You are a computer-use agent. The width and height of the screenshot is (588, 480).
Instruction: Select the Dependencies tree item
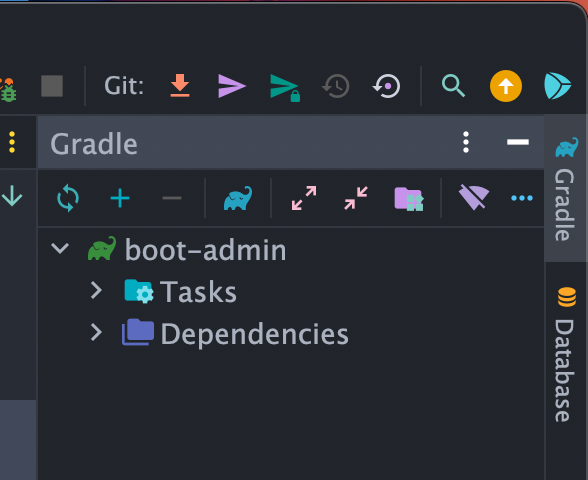(291, 333)
